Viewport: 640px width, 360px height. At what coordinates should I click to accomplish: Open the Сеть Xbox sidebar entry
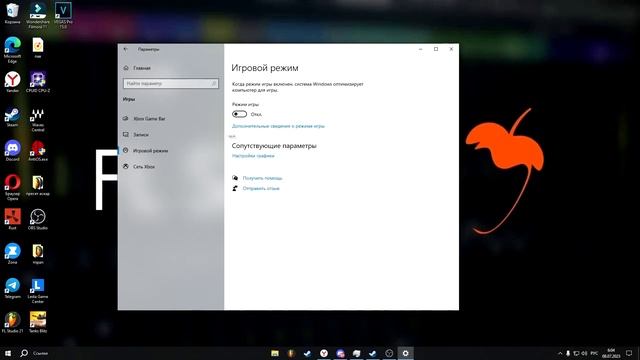(x=144, y=167)
